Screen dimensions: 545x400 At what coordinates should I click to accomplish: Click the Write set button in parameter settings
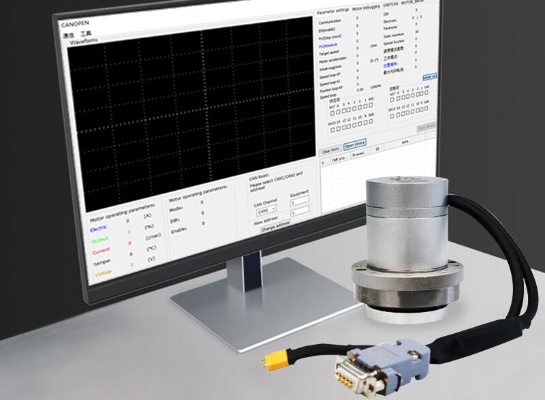[x=430, y=77]
